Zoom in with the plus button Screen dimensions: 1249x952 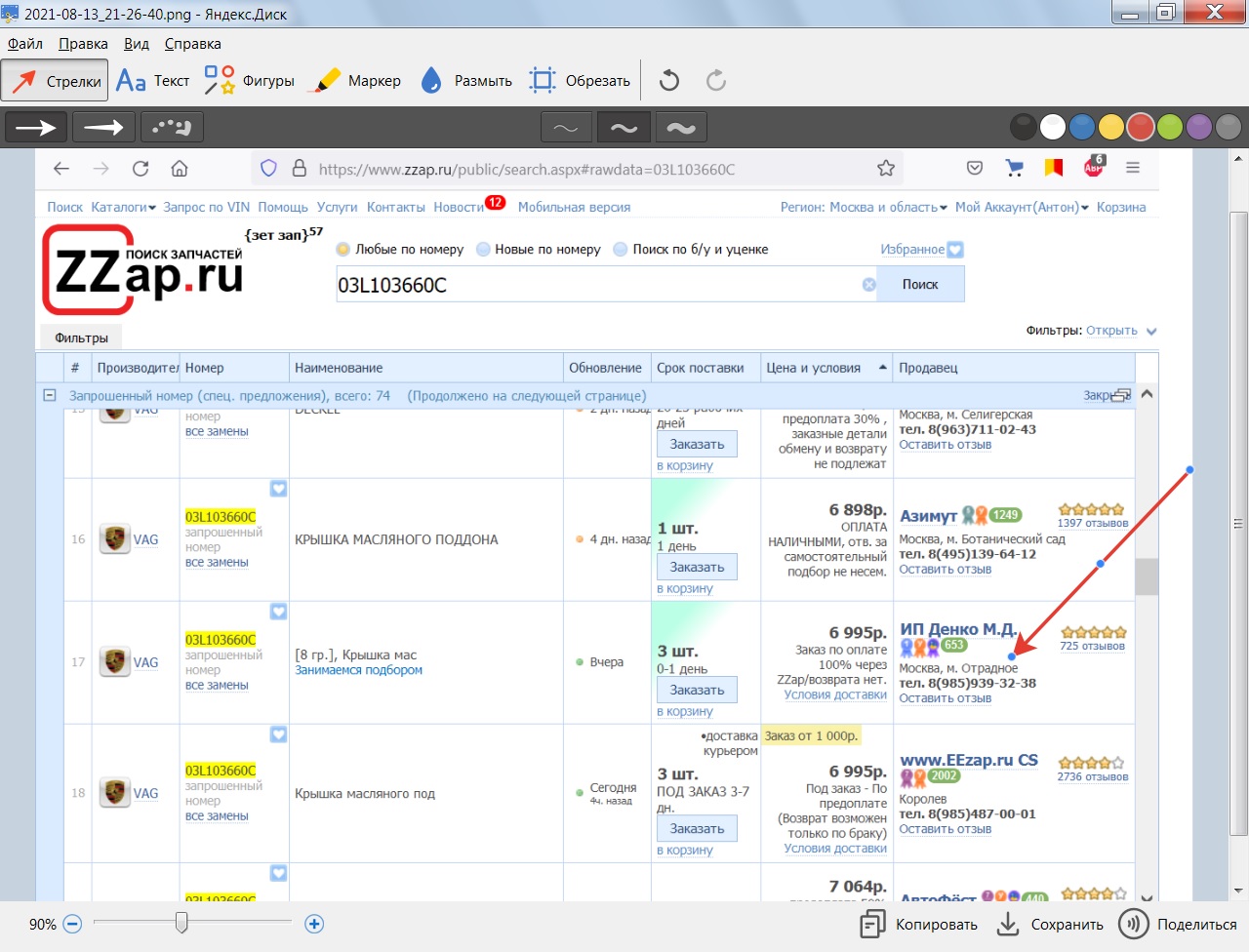314,924
